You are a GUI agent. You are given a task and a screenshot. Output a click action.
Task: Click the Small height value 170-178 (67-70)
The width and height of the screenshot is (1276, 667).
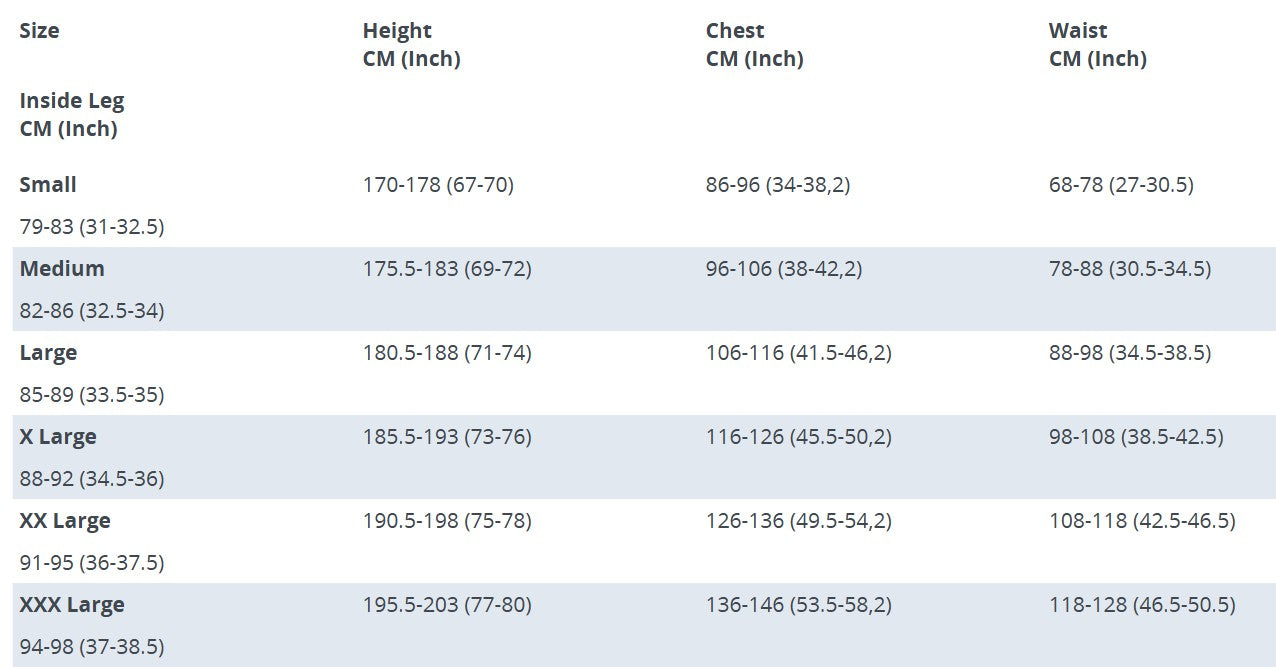point(438,185)
